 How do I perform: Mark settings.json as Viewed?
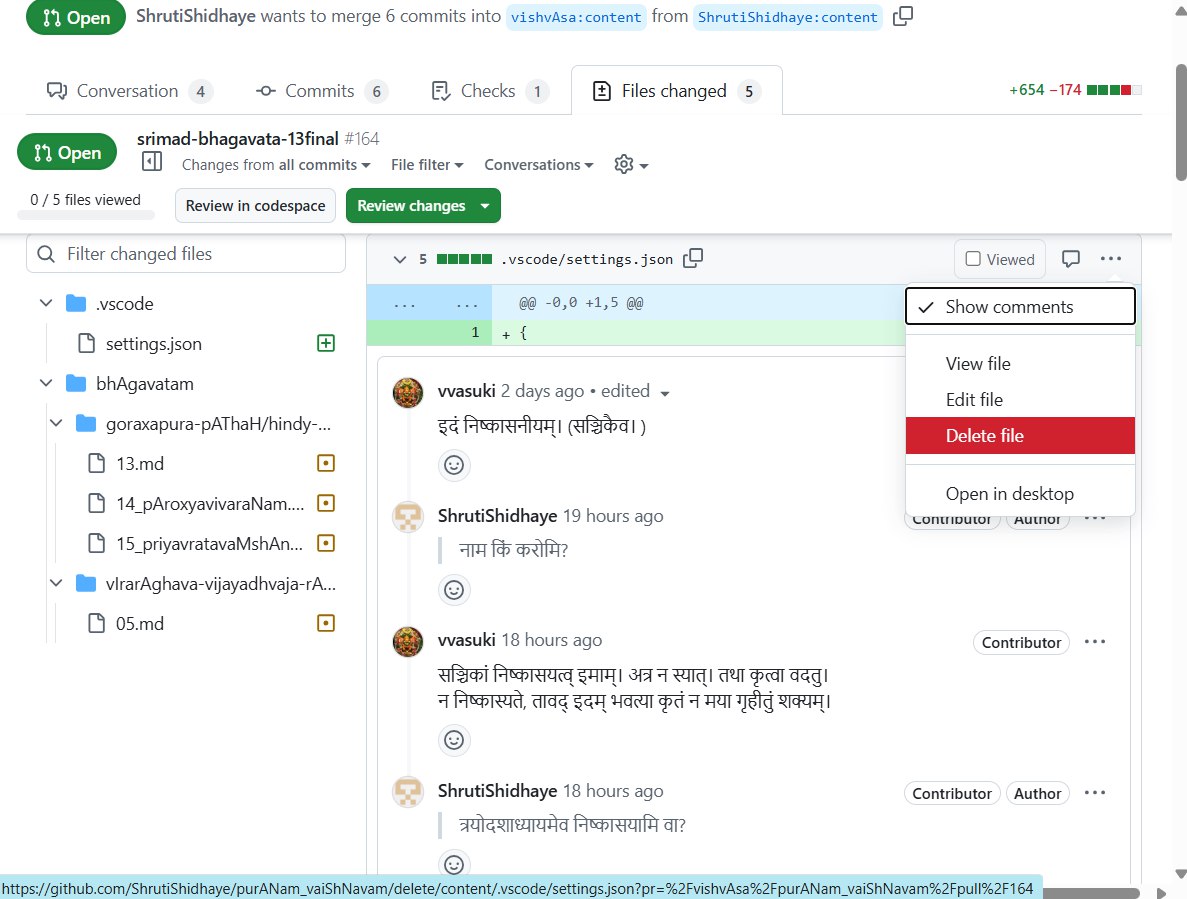coord(1000,260)
